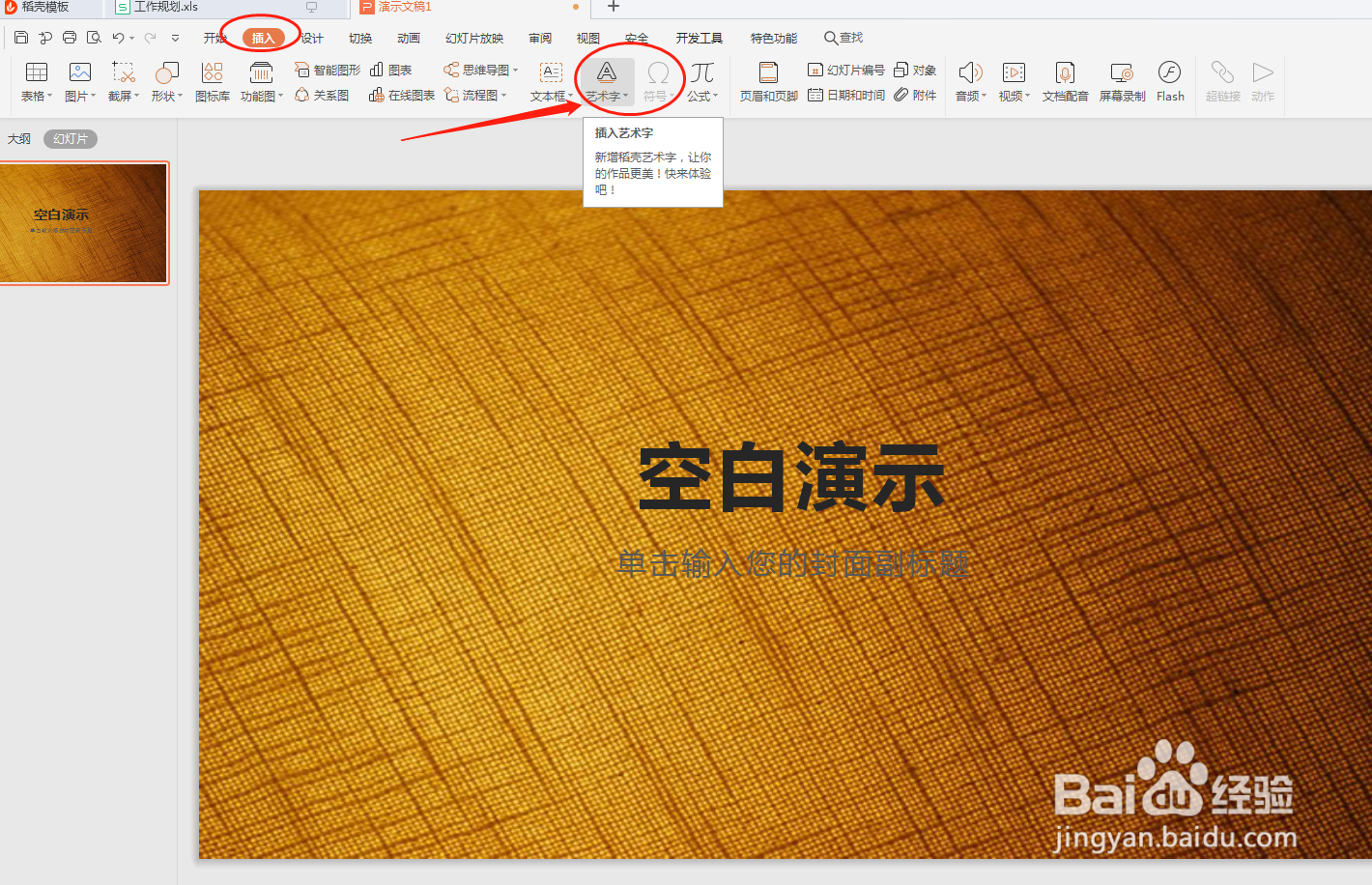The height and width of the screenshot is (885, 1372).
Task: Insert a shape with the 形状 icon
Action: tap(166, 81)
